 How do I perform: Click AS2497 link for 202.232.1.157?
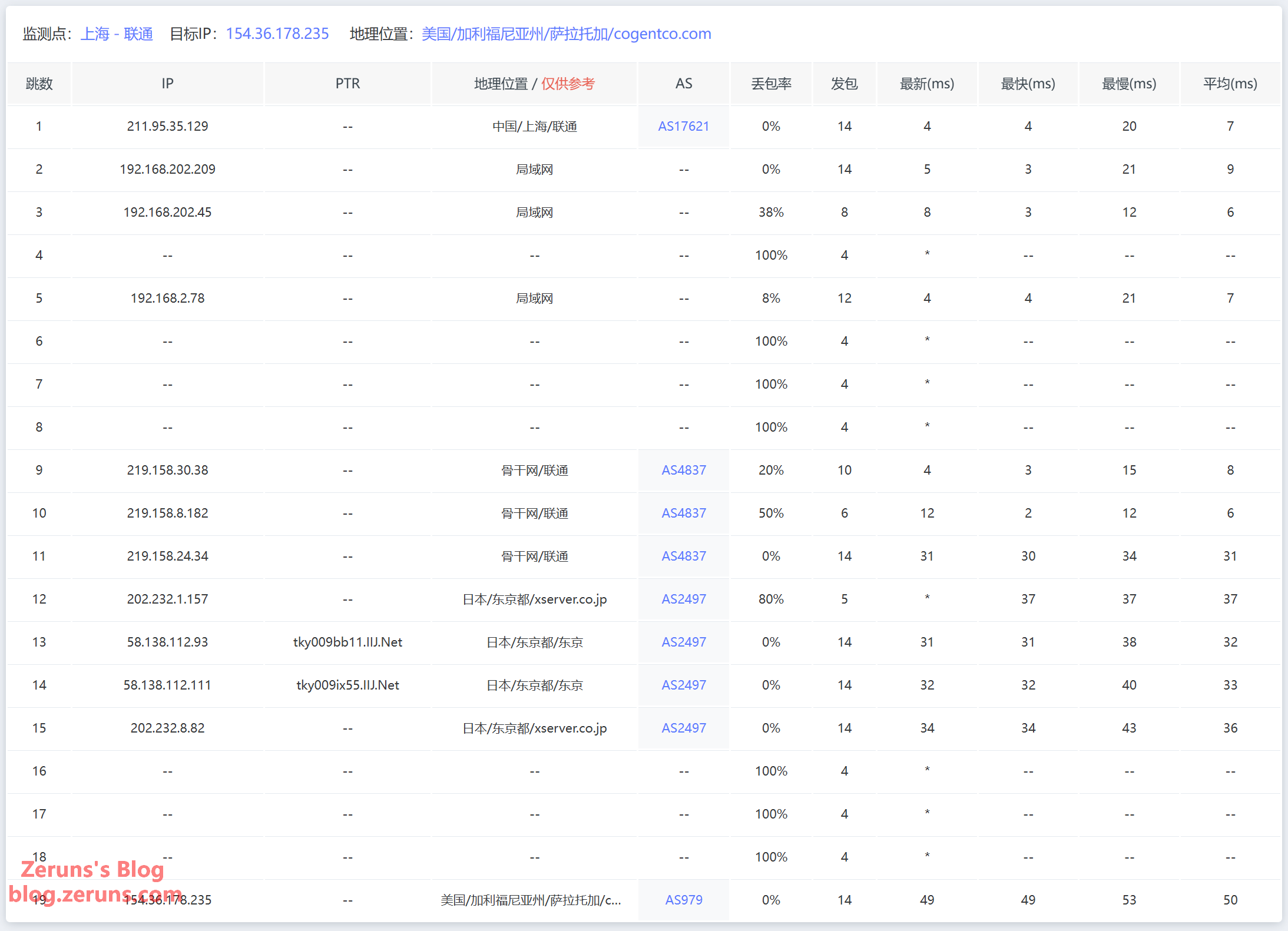tap(683, 599)
